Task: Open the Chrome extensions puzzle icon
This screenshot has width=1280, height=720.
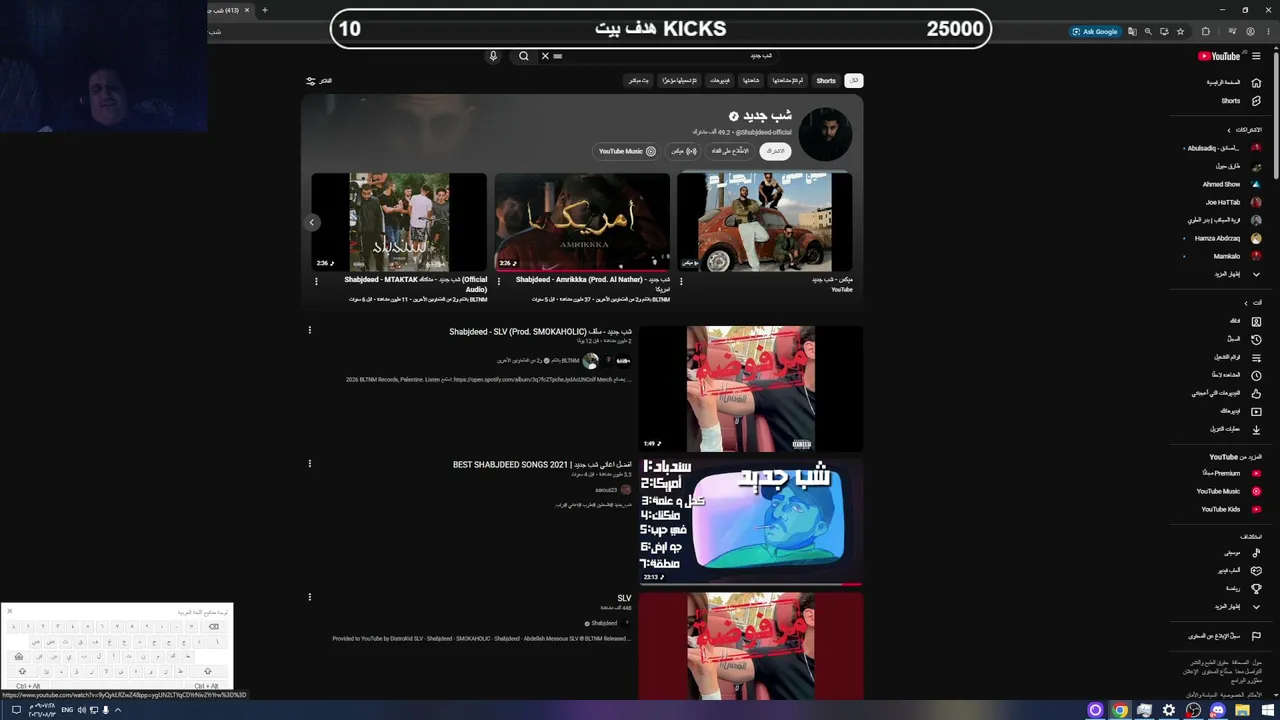Action: point(1205,32)
